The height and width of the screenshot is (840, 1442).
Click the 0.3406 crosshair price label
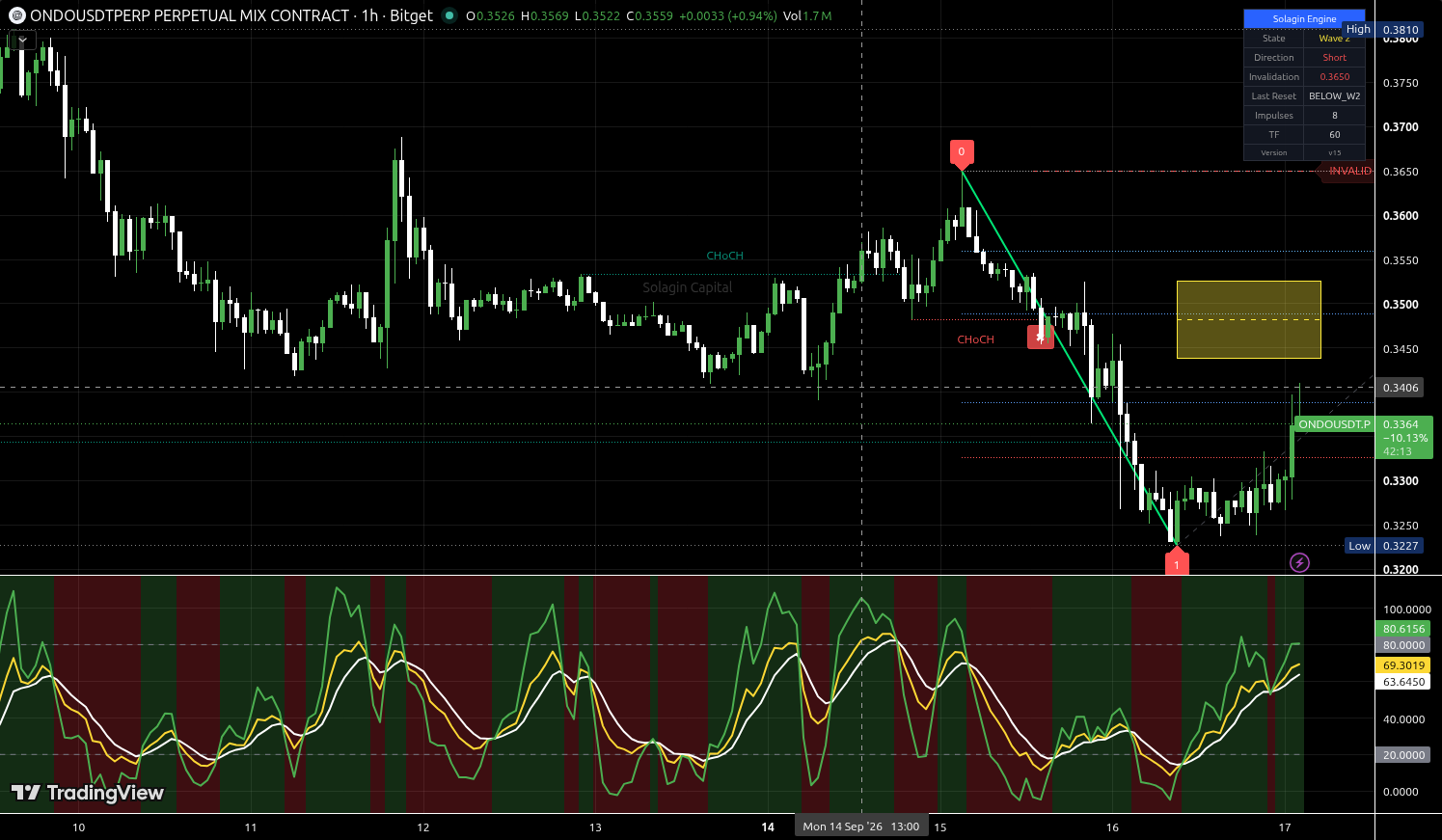(x=1401, y=388)
